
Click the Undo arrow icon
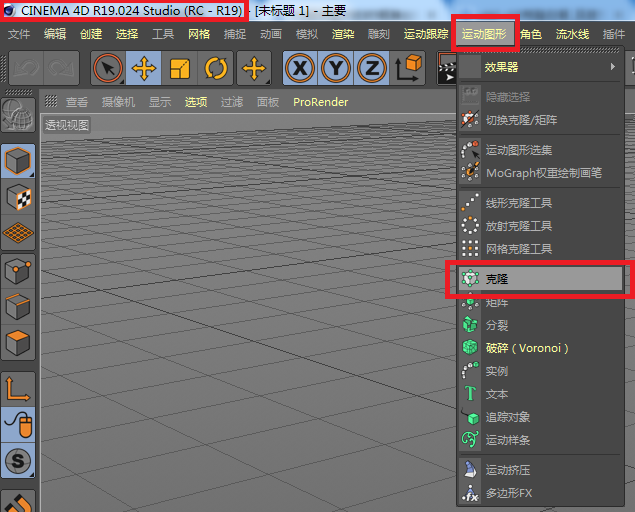(x=26, y=68)
